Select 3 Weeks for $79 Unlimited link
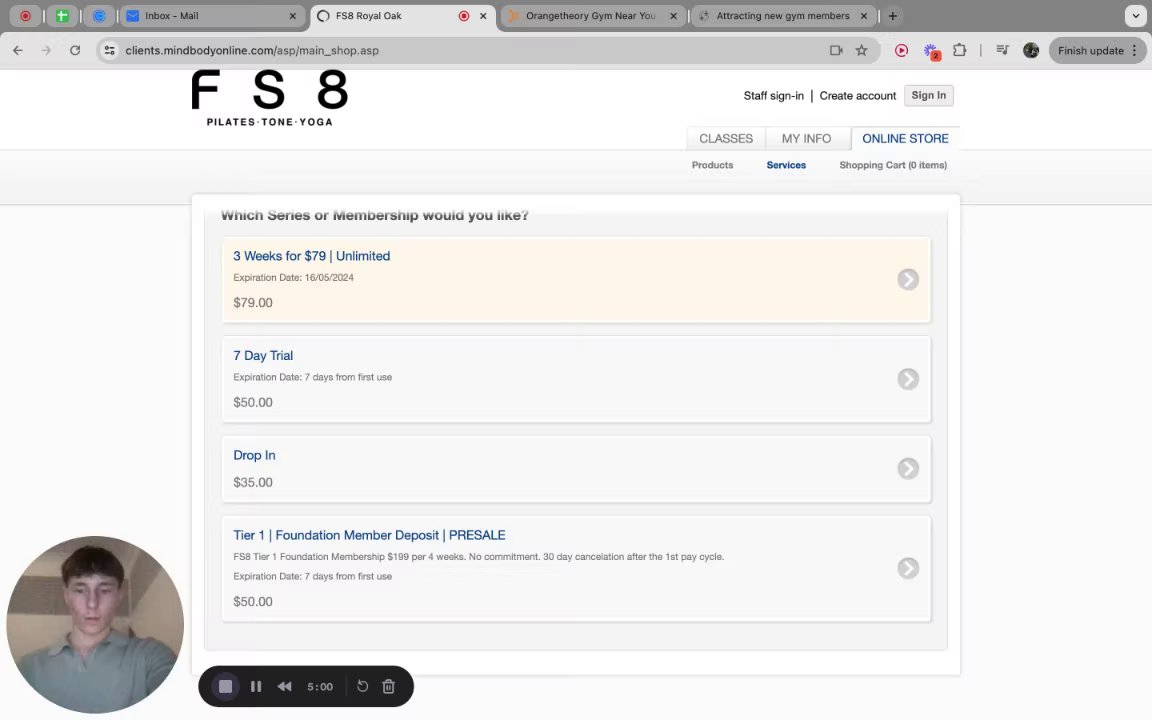This screenshot has width=1152, height=720. tap(312, 256)
